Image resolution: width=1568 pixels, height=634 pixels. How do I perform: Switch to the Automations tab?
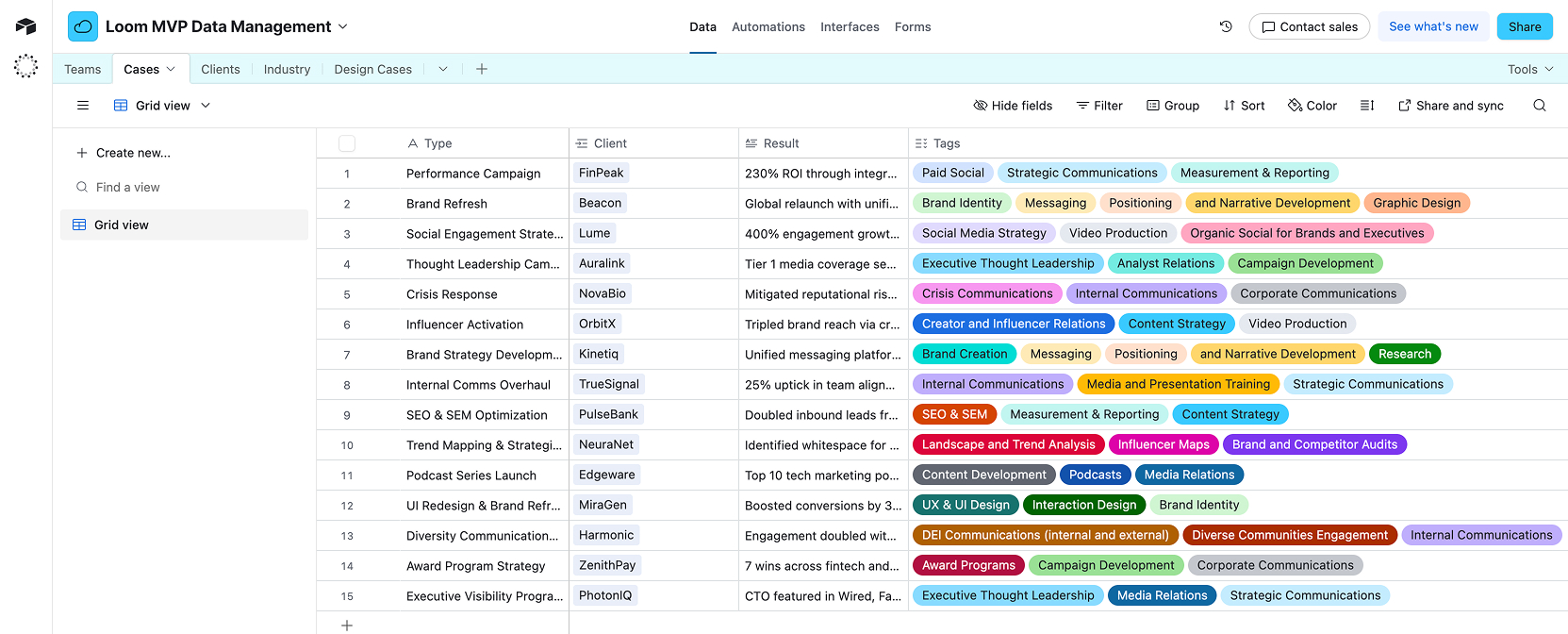pos(768,26)
